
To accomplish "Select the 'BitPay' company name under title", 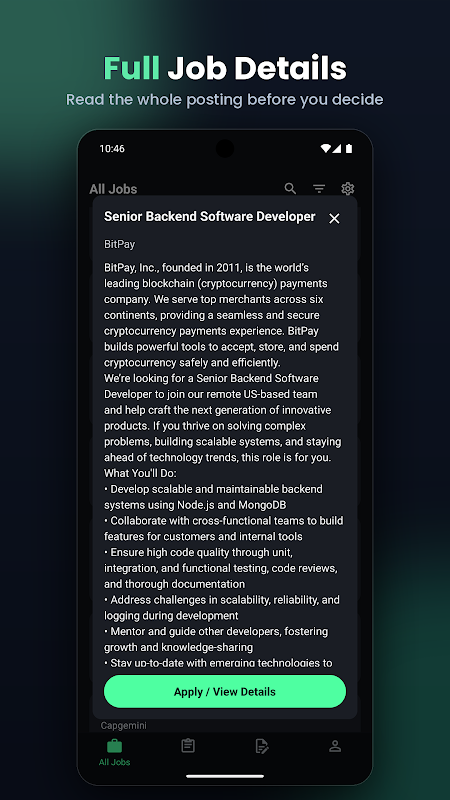I will 119,244.
